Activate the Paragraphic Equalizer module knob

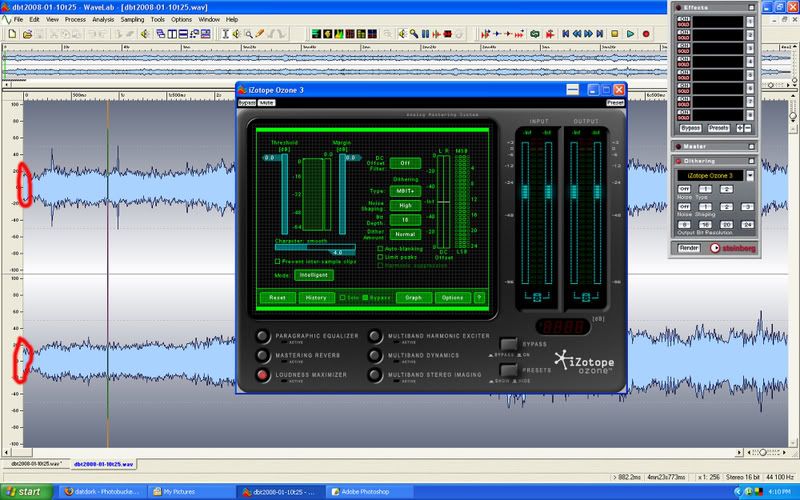click(262, 336)
